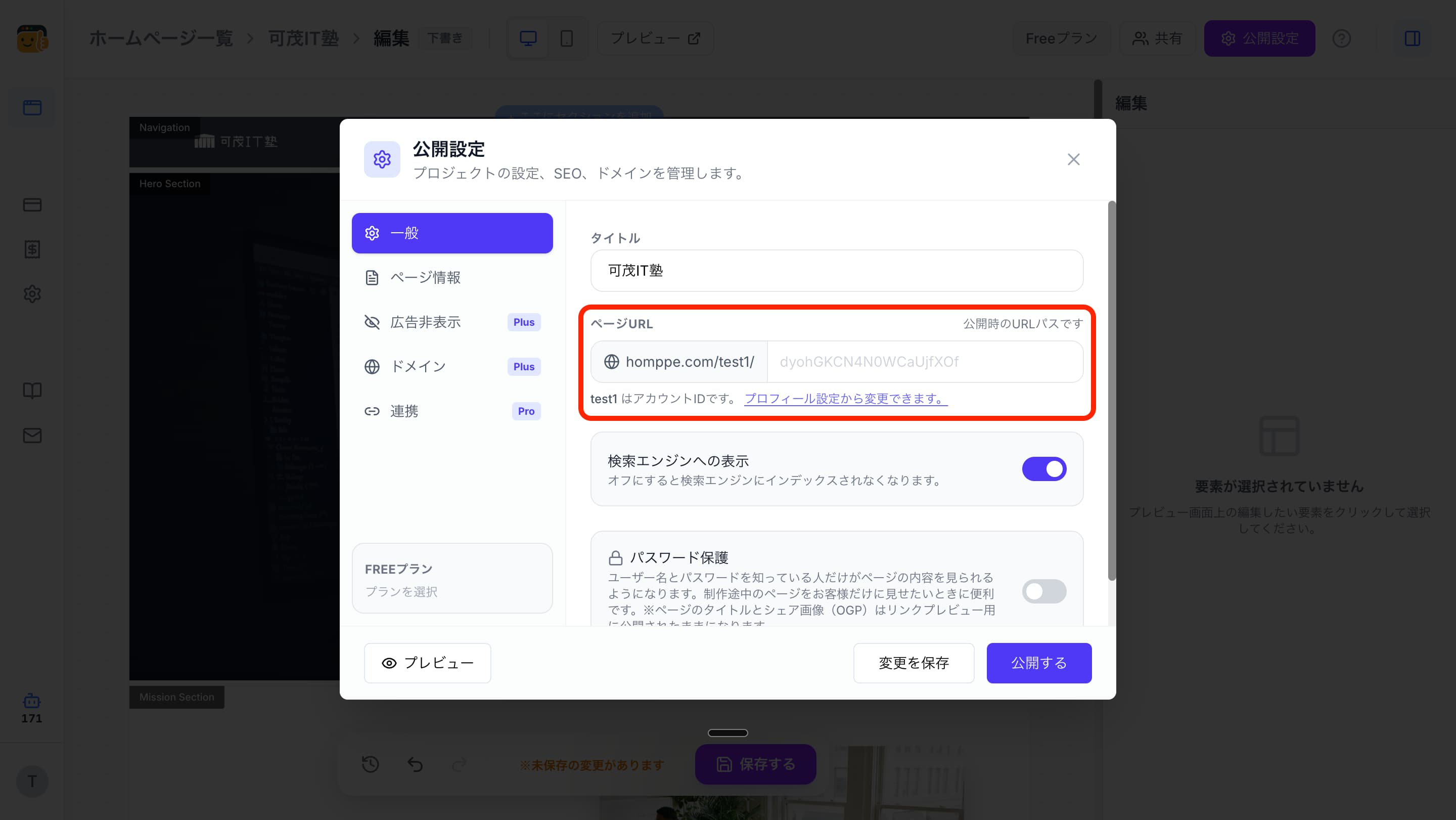Click the Mission Section label
1456x820 pixels.
(176, 697)
